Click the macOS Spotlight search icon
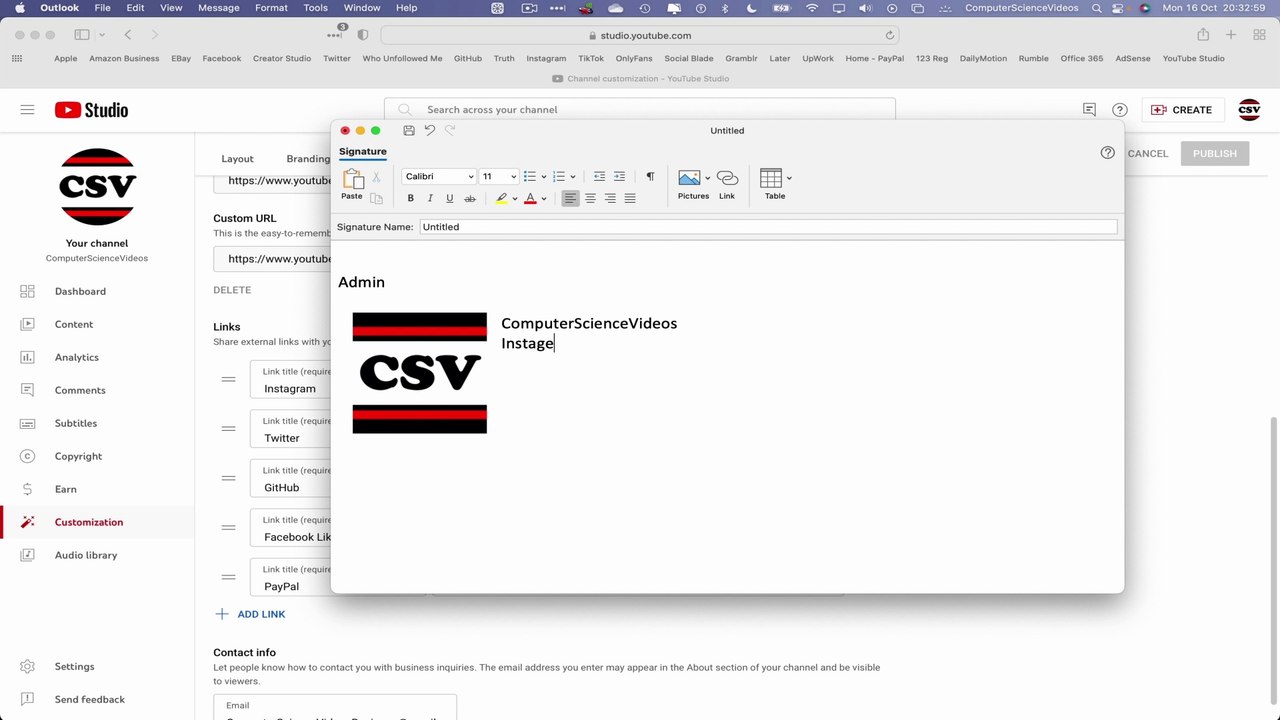1280x720 pixels. click(1097, 8)
